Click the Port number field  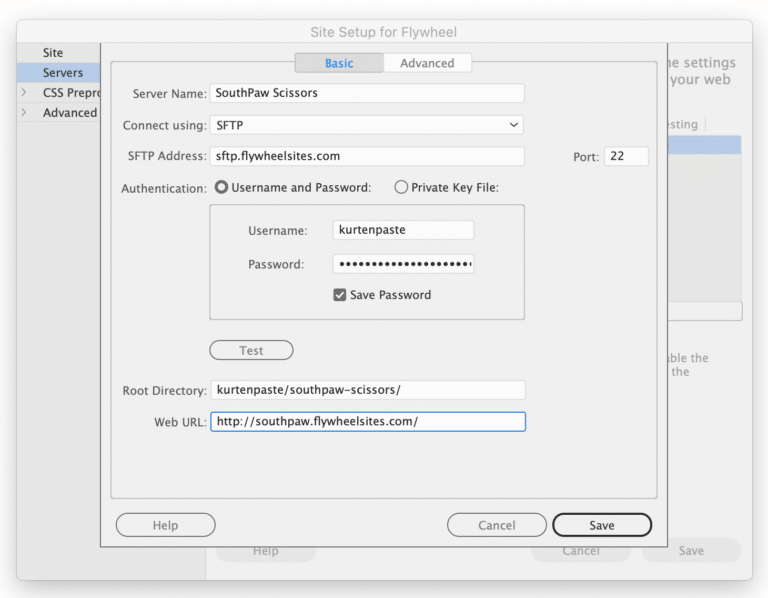[x=626, y=156]
